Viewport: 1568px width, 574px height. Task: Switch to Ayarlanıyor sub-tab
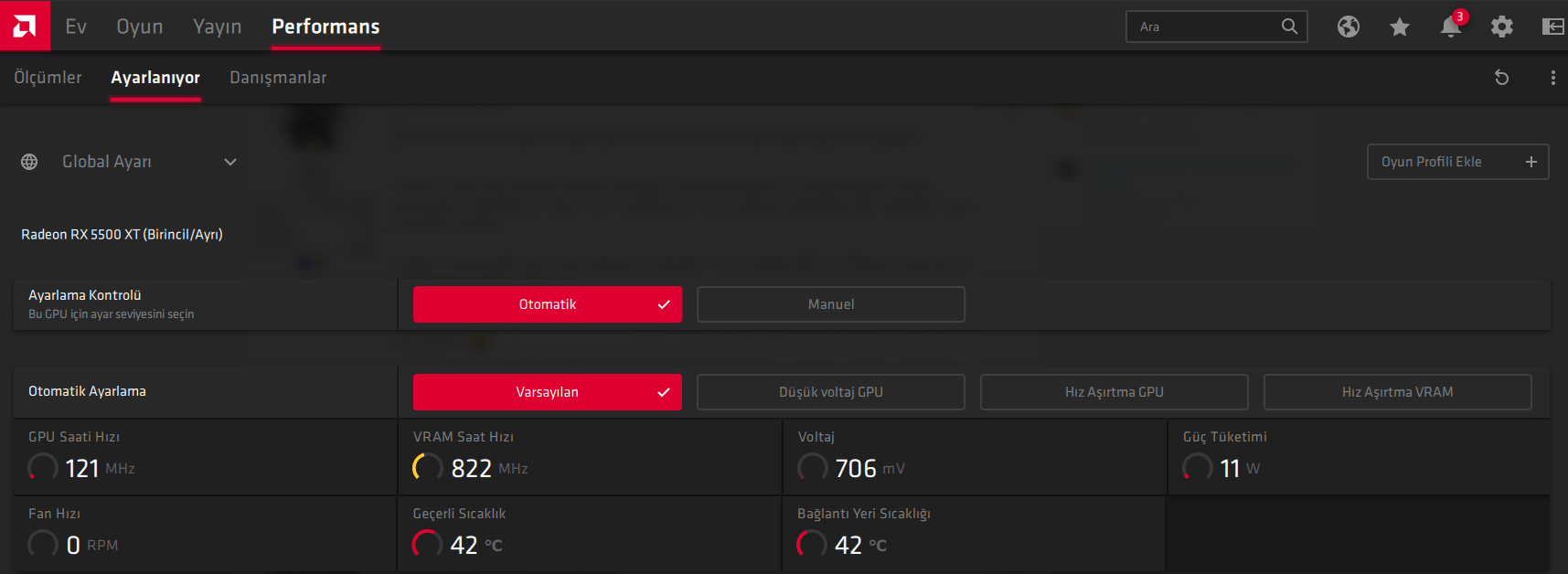155,78
